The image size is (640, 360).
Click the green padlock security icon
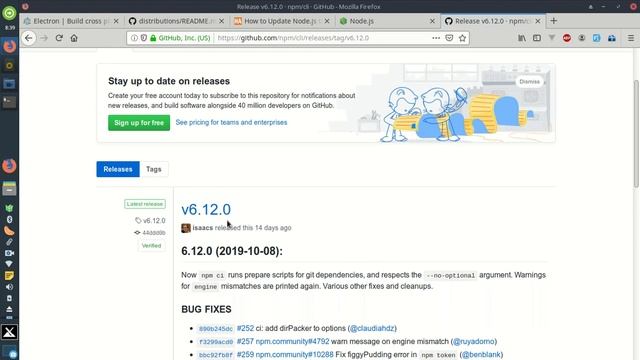point(153,38)
